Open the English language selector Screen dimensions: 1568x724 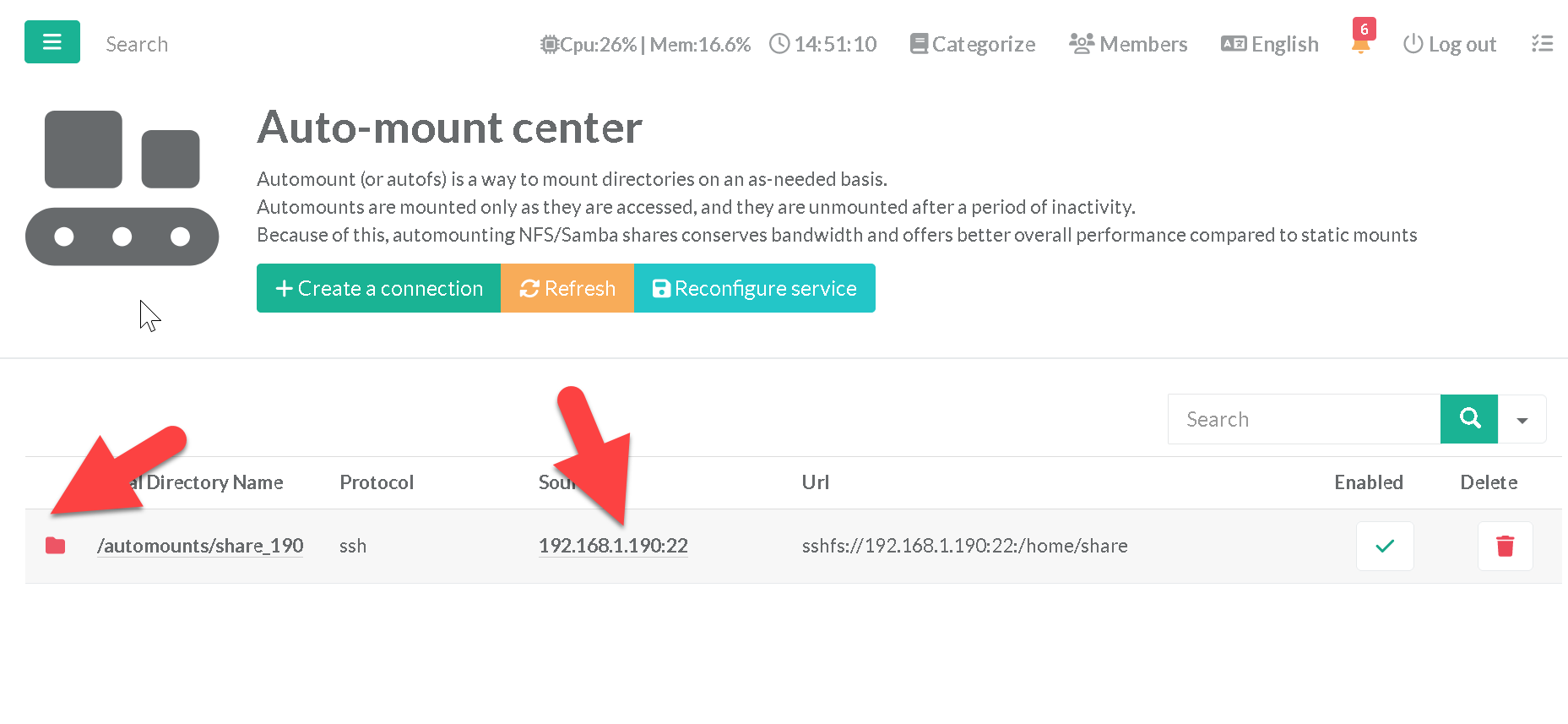[1270, 44]
